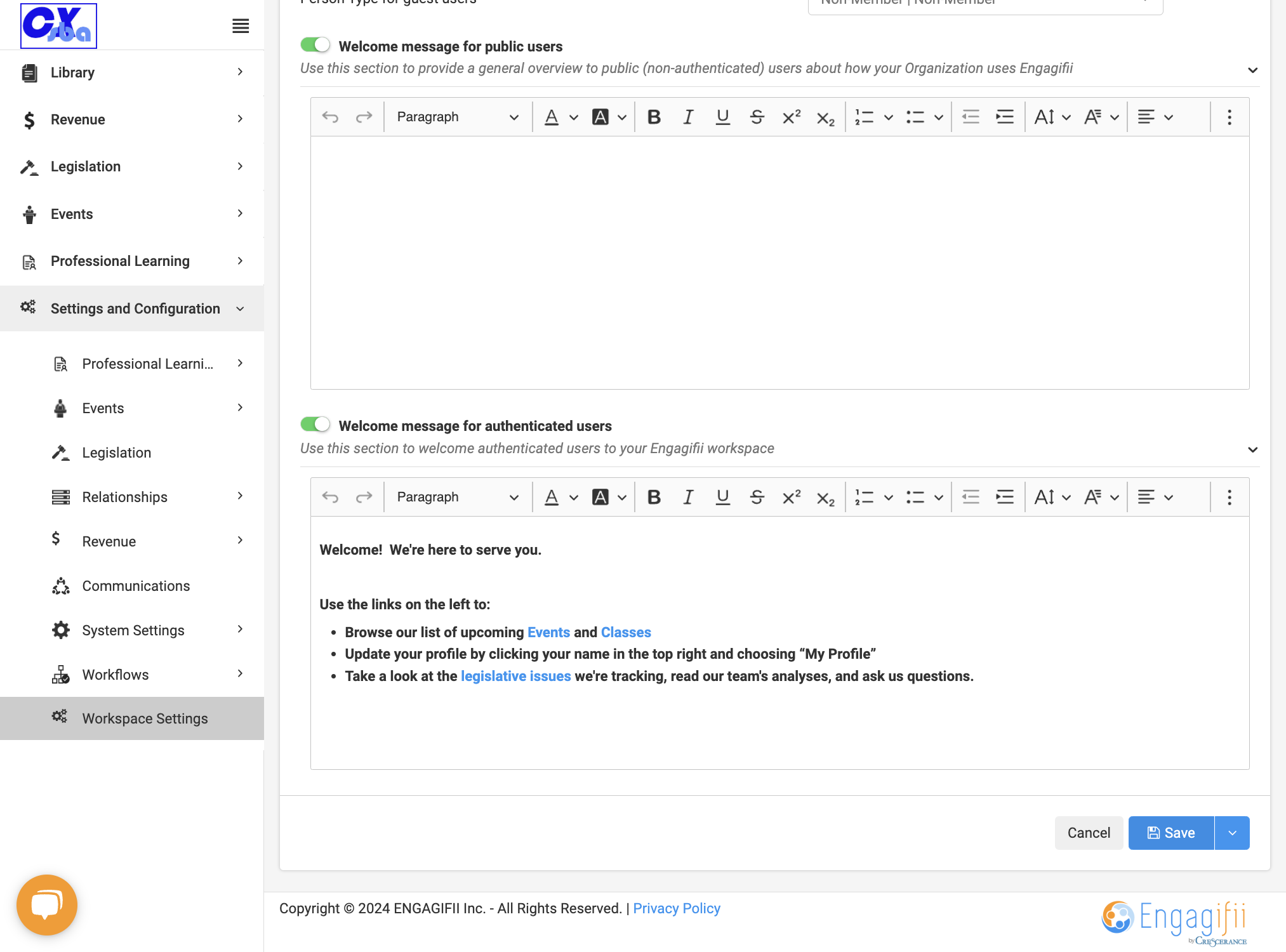
Task: Open font color picker in authenticated editor
Action: tap(561, 497)
